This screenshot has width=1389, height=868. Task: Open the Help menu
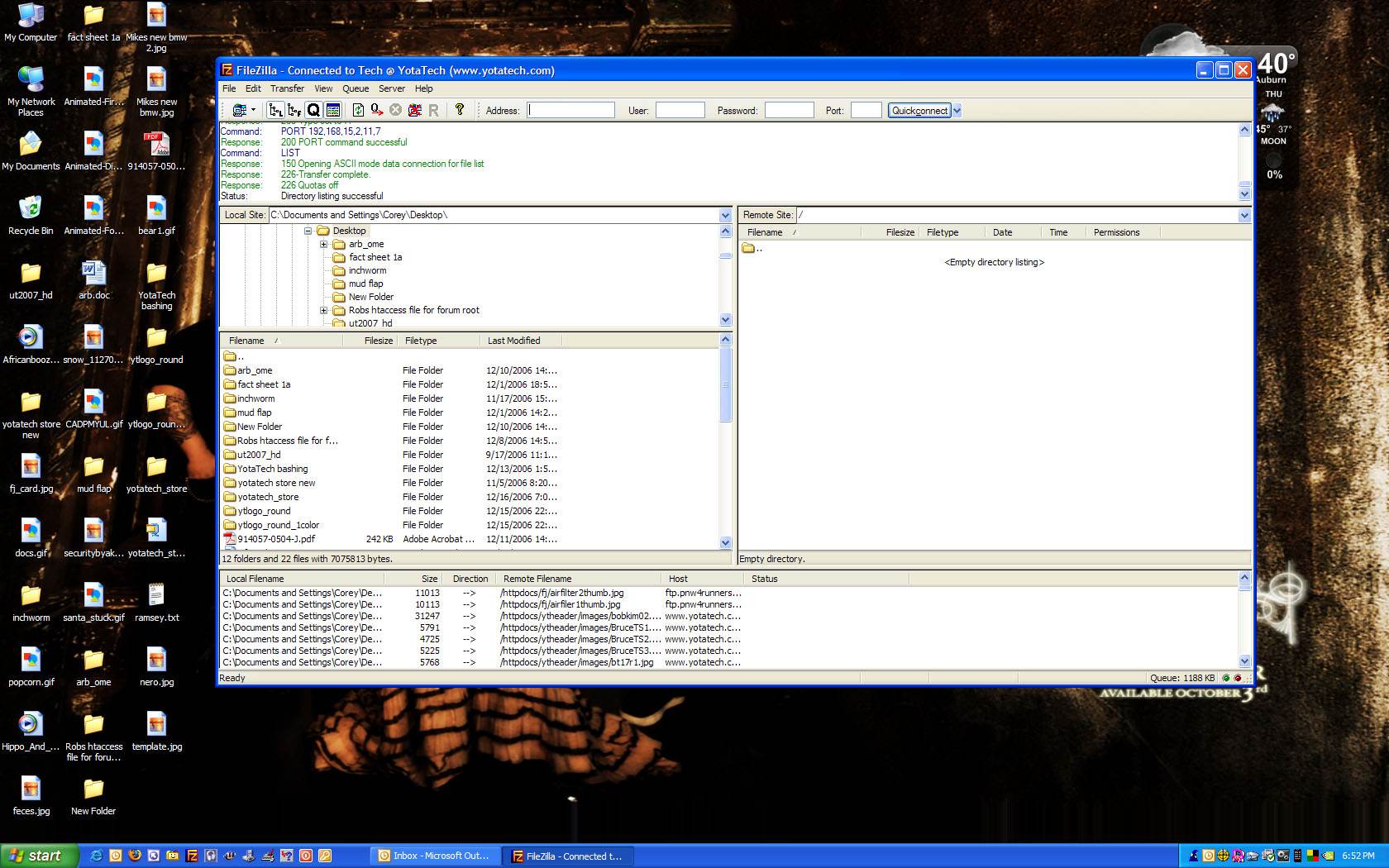(423, 88)
